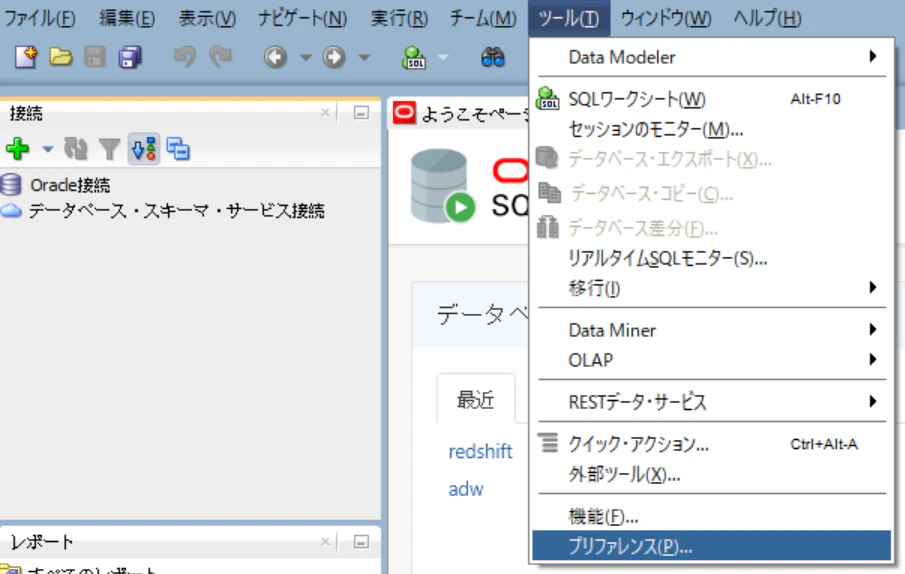
Task: Click the Redo arrow icon
Action: 220,57
